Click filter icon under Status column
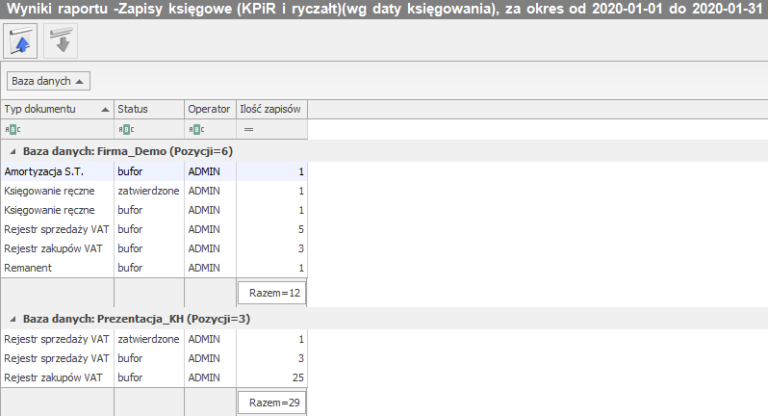Screen dimensions: 768x416 (x=123, y=129)
